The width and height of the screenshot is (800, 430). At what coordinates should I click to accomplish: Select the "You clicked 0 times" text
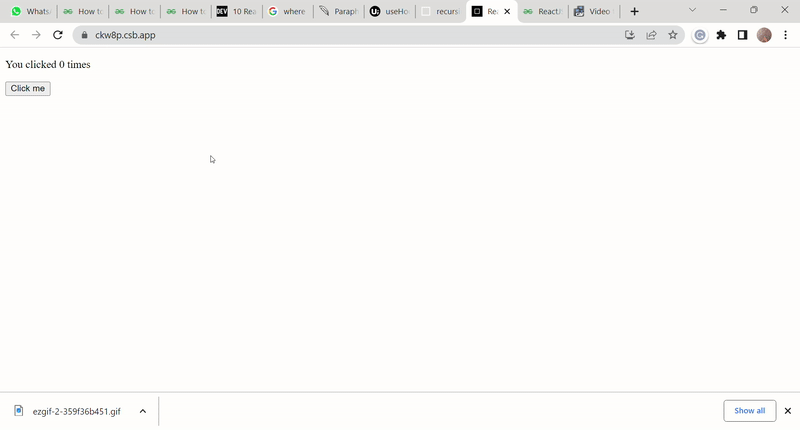coord(48,64)
